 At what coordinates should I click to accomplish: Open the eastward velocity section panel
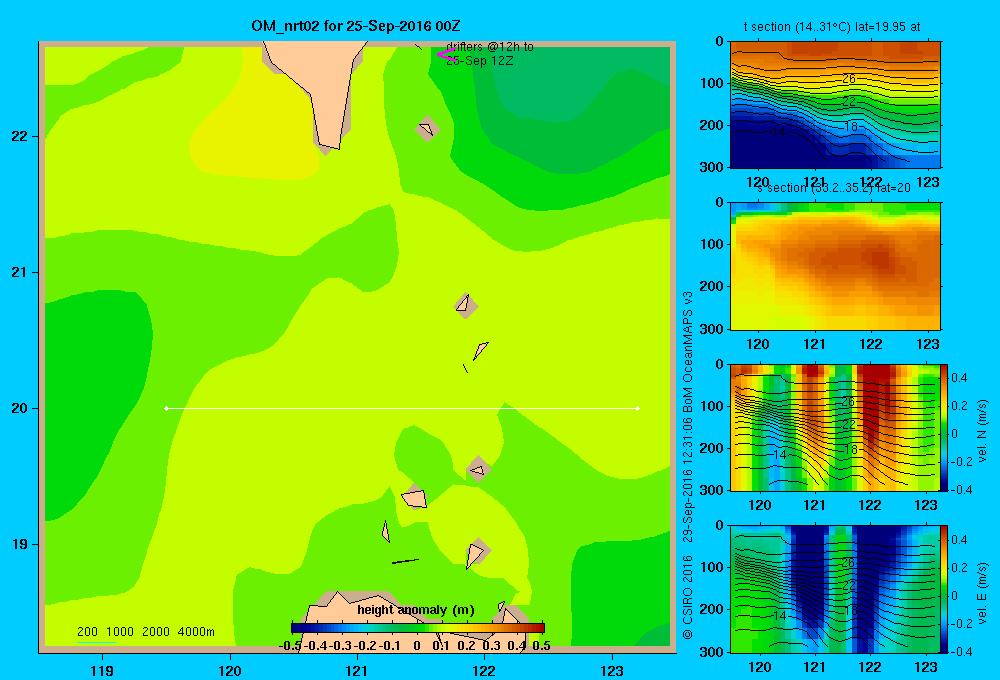click(835, 589)
